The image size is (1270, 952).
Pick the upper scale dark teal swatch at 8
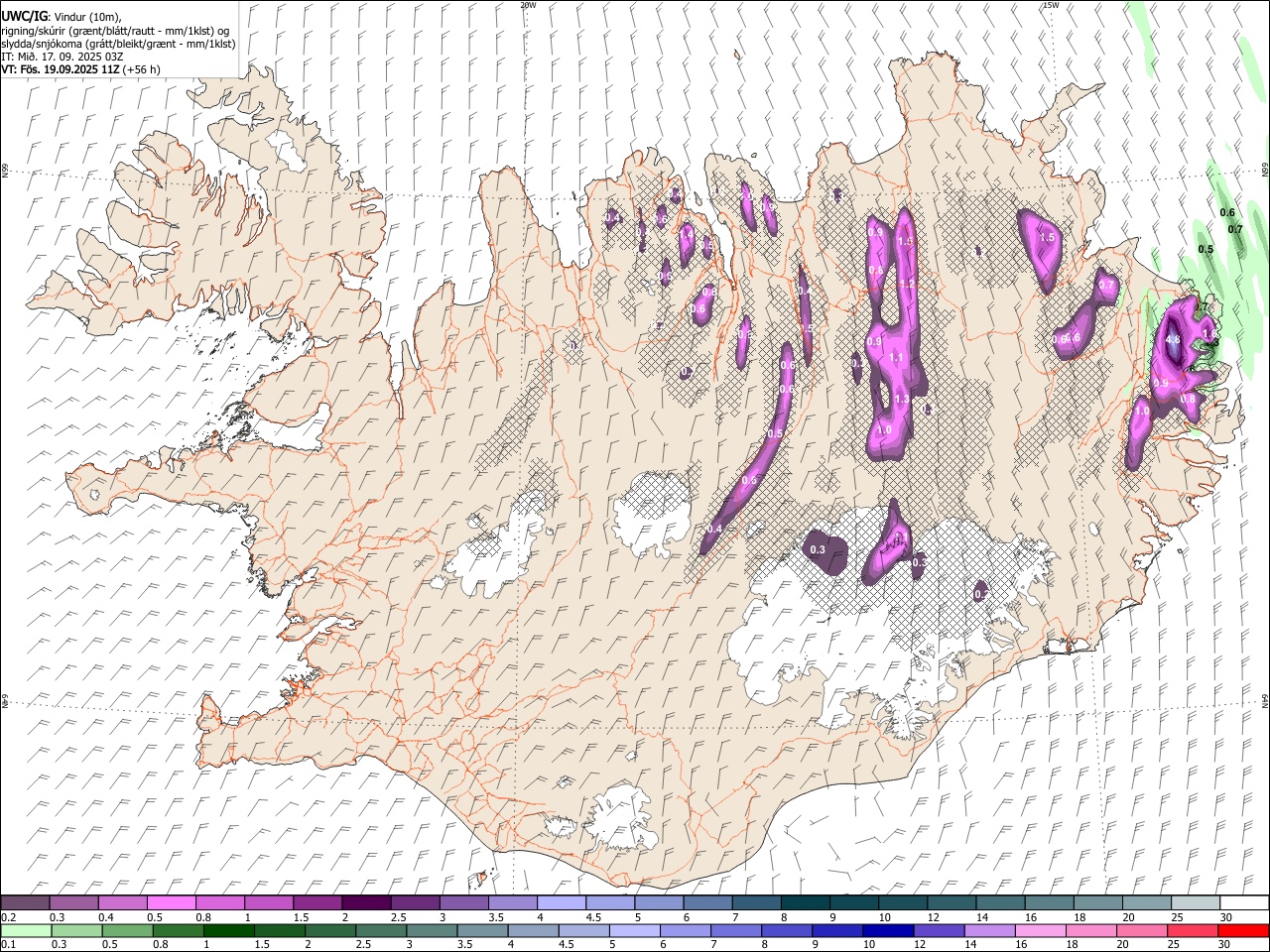pyautogui.click(x=805, y=903)
